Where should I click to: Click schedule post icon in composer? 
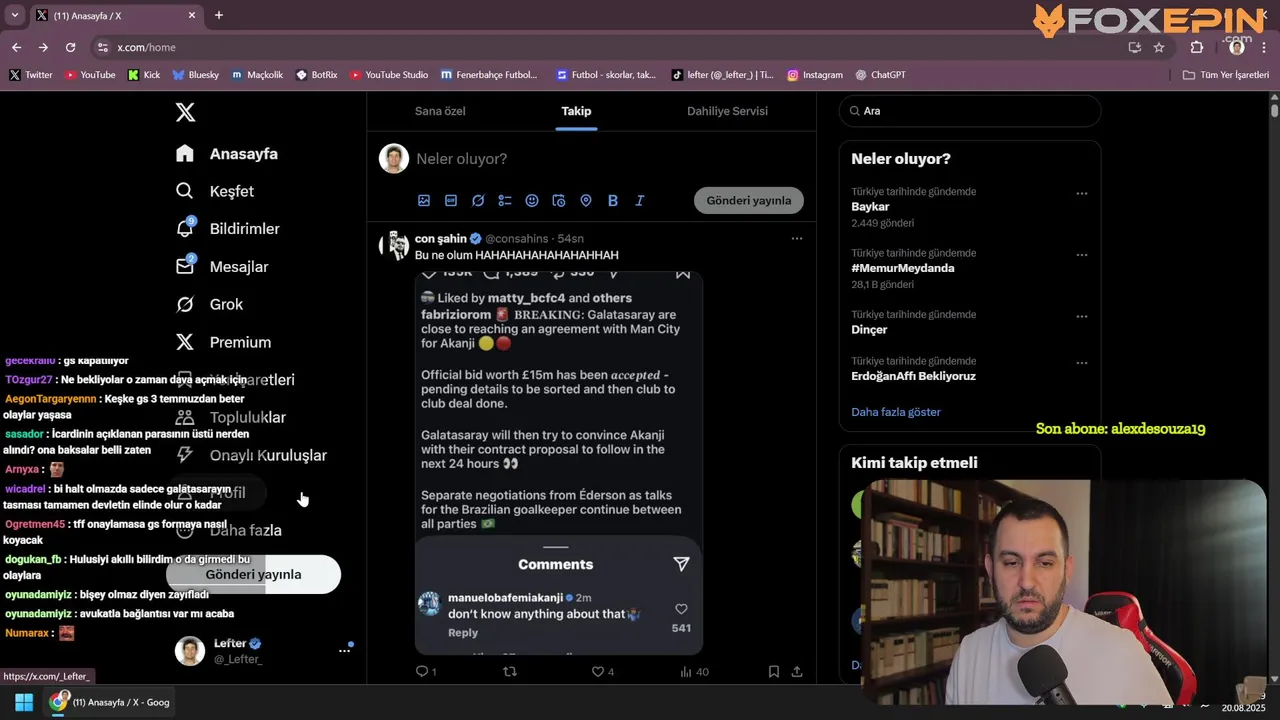[559, 200]
